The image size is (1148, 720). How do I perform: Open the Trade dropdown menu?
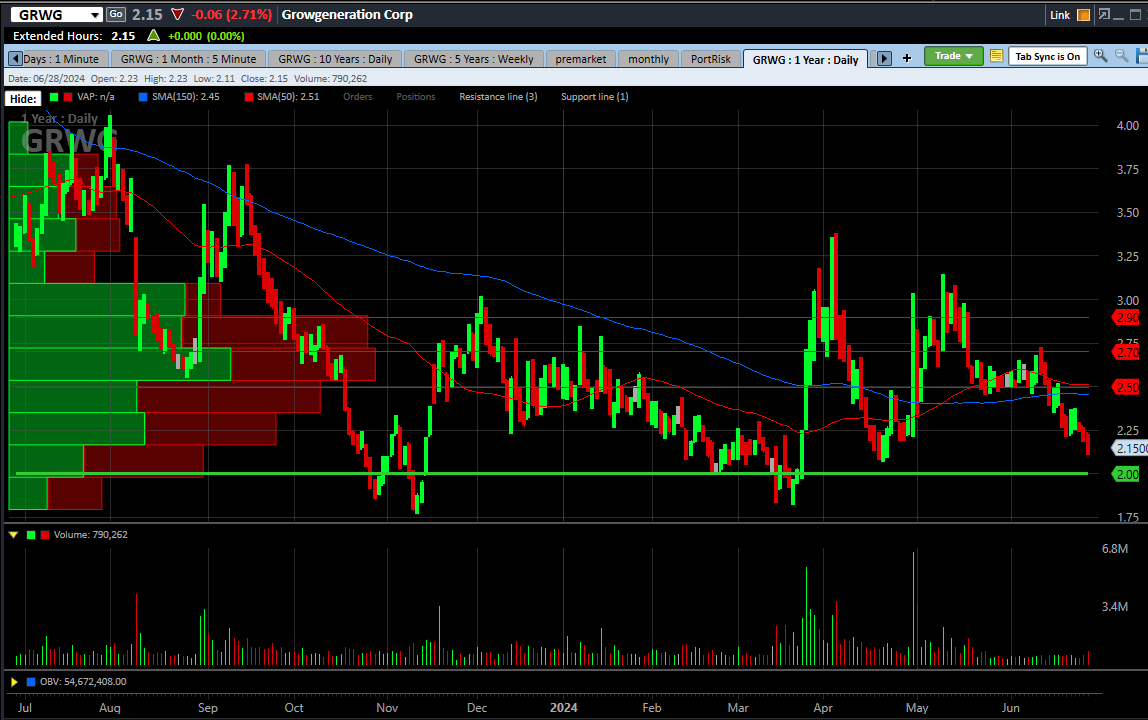[x=953, y=56]
